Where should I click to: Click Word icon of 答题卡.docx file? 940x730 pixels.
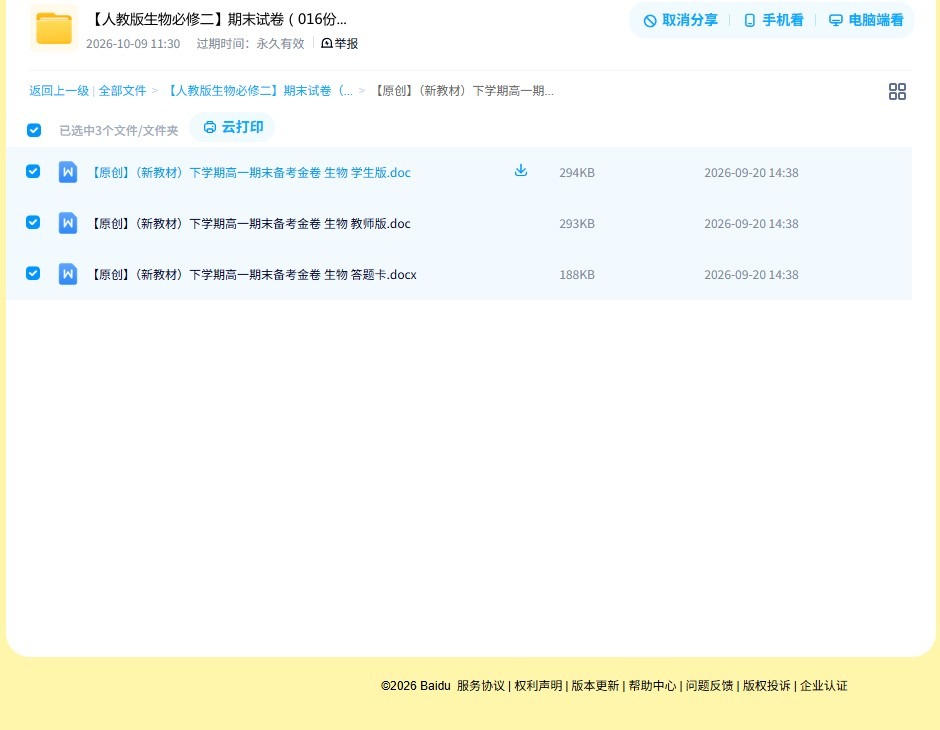point(68,274)
